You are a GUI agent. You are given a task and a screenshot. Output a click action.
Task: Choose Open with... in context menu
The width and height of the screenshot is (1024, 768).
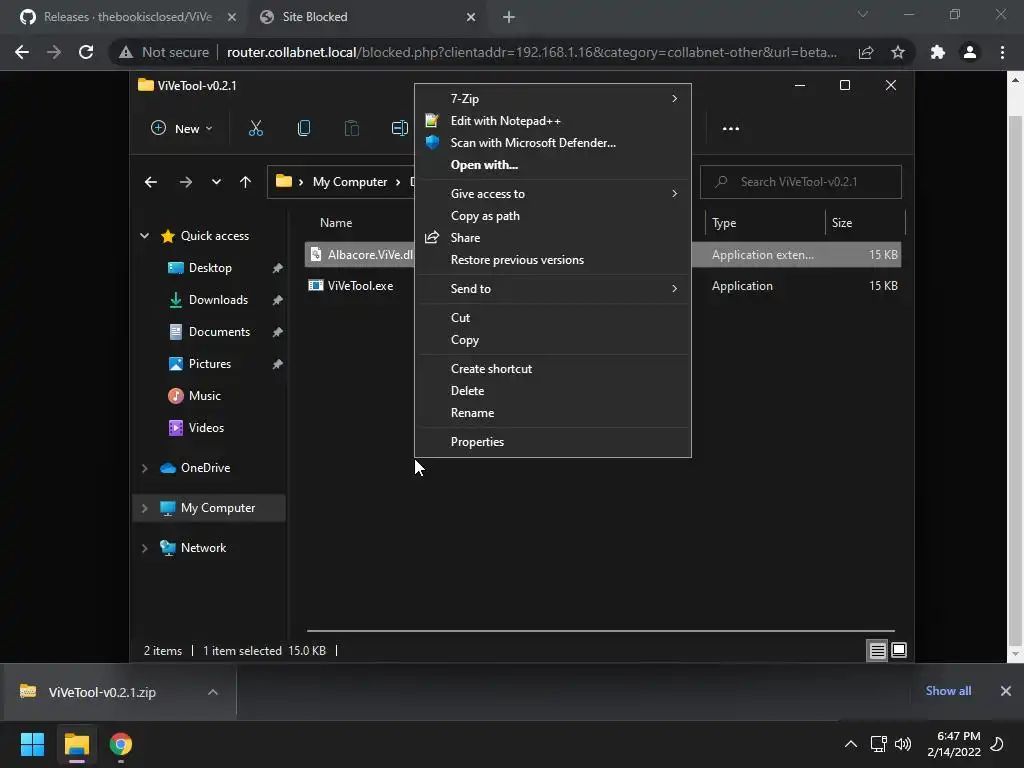click(552, 165)
